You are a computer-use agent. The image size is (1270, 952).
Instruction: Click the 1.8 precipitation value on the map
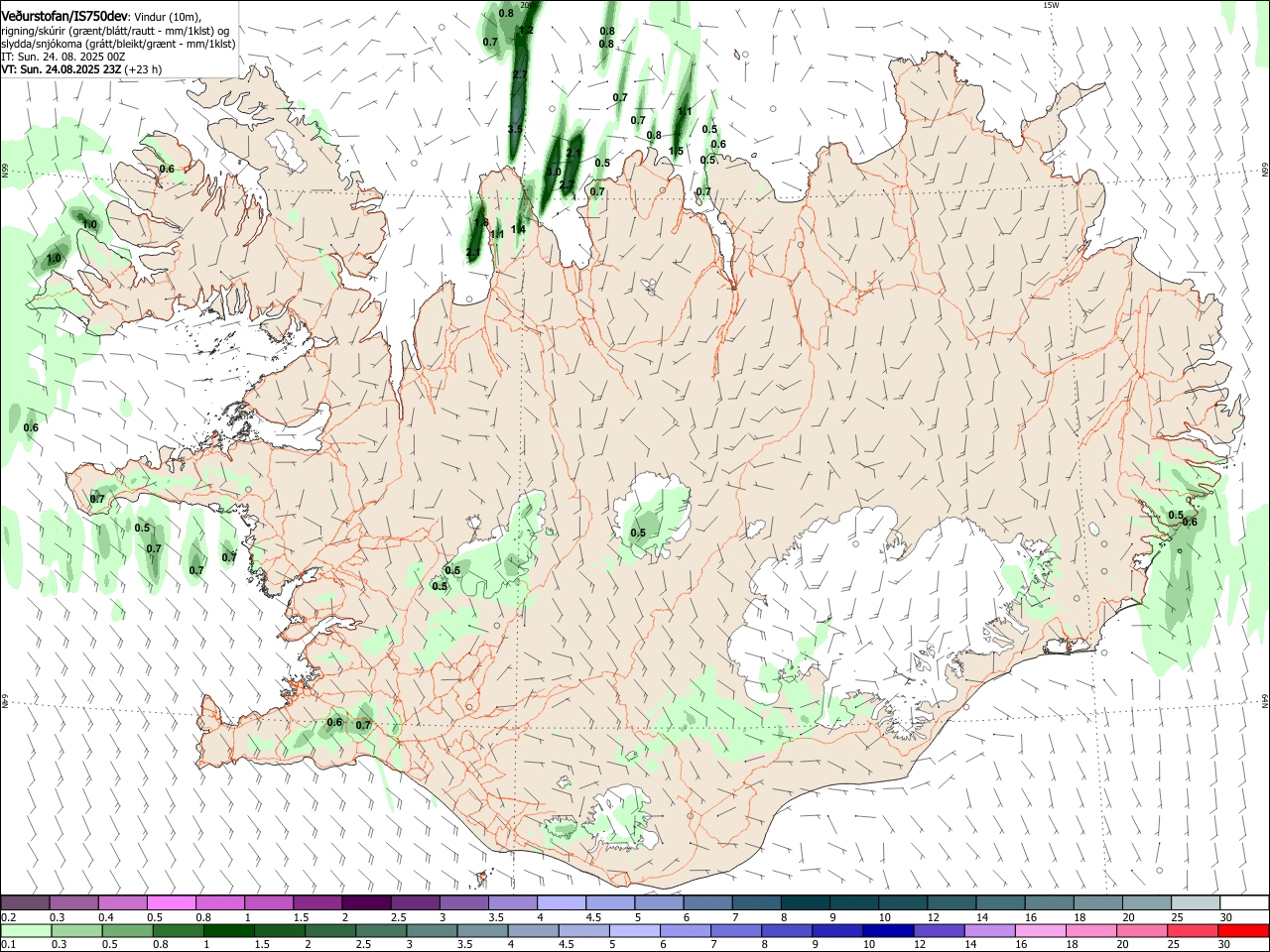(481, 224)
